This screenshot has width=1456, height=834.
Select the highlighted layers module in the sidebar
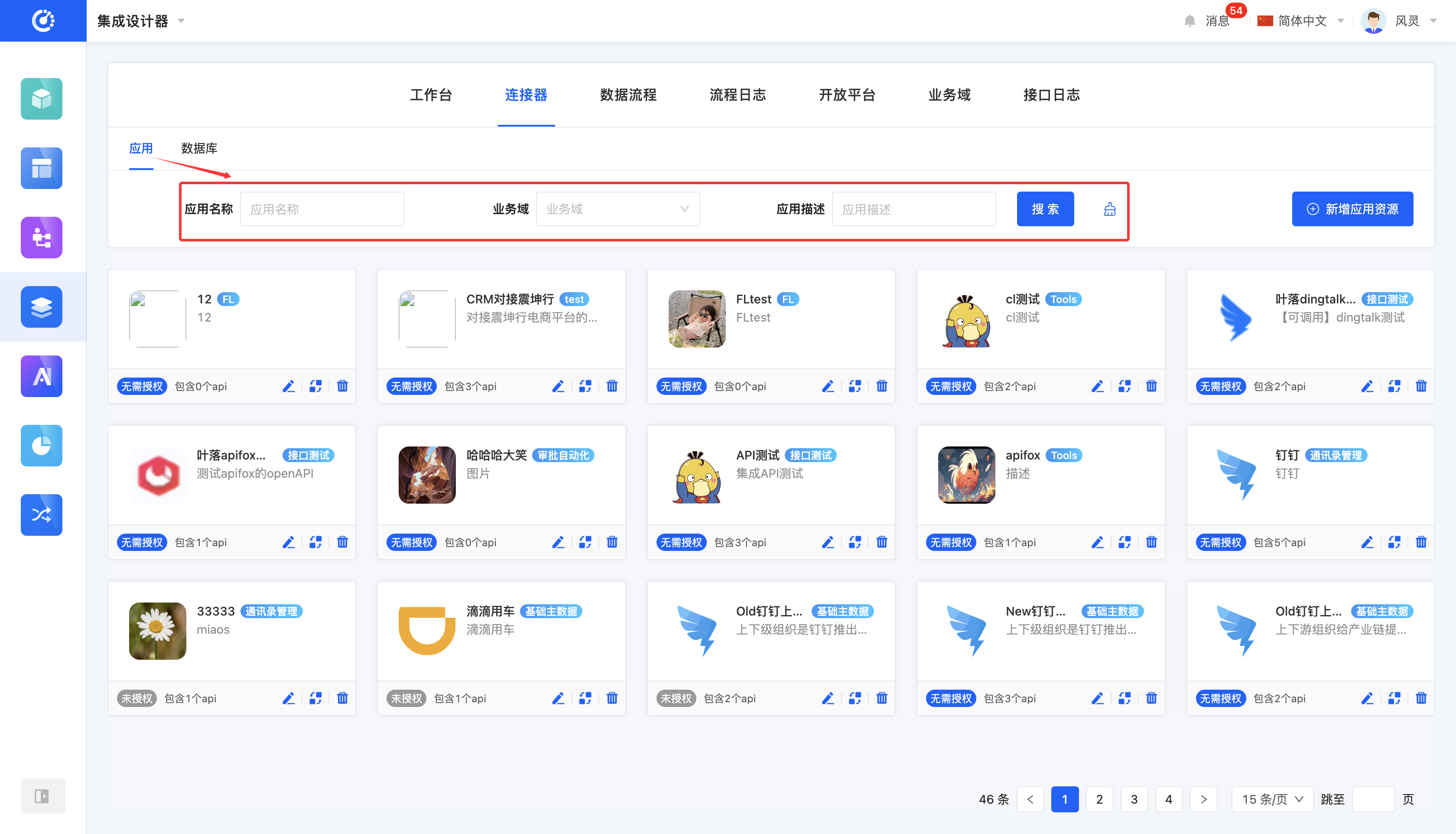(41, 306)
